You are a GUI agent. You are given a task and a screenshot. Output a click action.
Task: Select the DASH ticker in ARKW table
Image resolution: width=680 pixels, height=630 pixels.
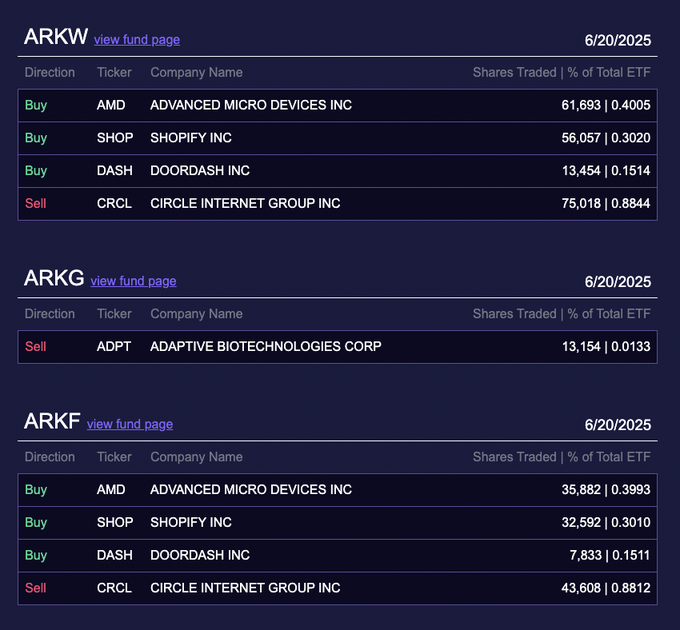click(x=114, y=171)
